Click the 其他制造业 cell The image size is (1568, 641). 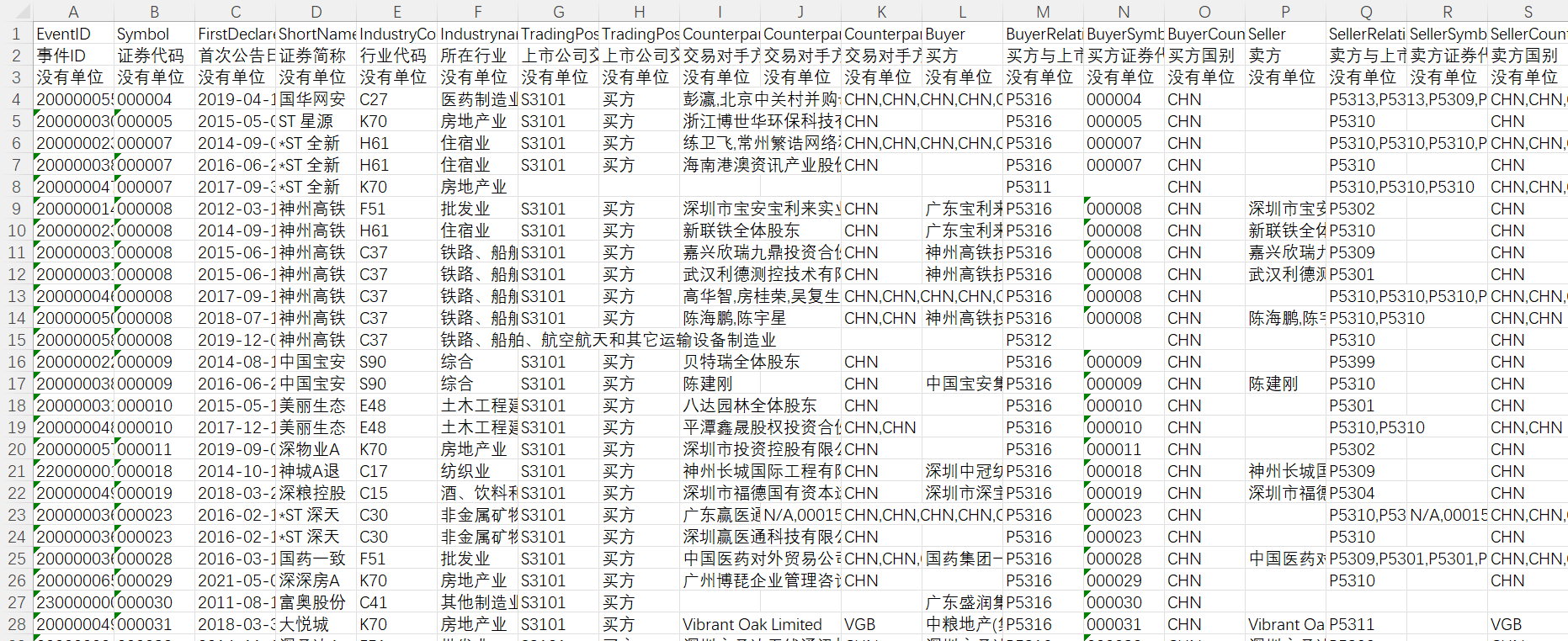(x=477, y=602)
